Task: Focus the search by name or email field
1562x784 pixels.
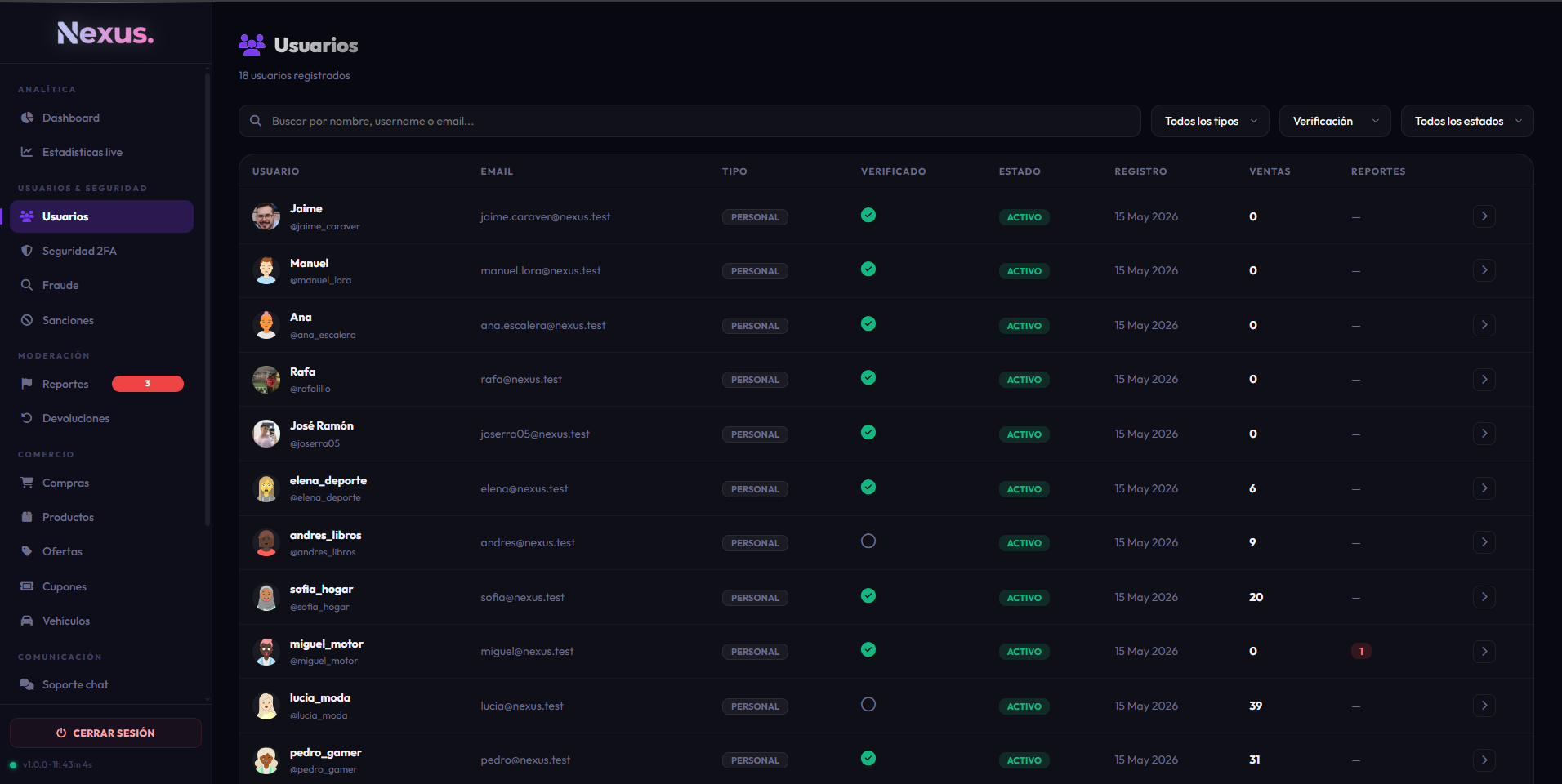Action: click(690, 121)
